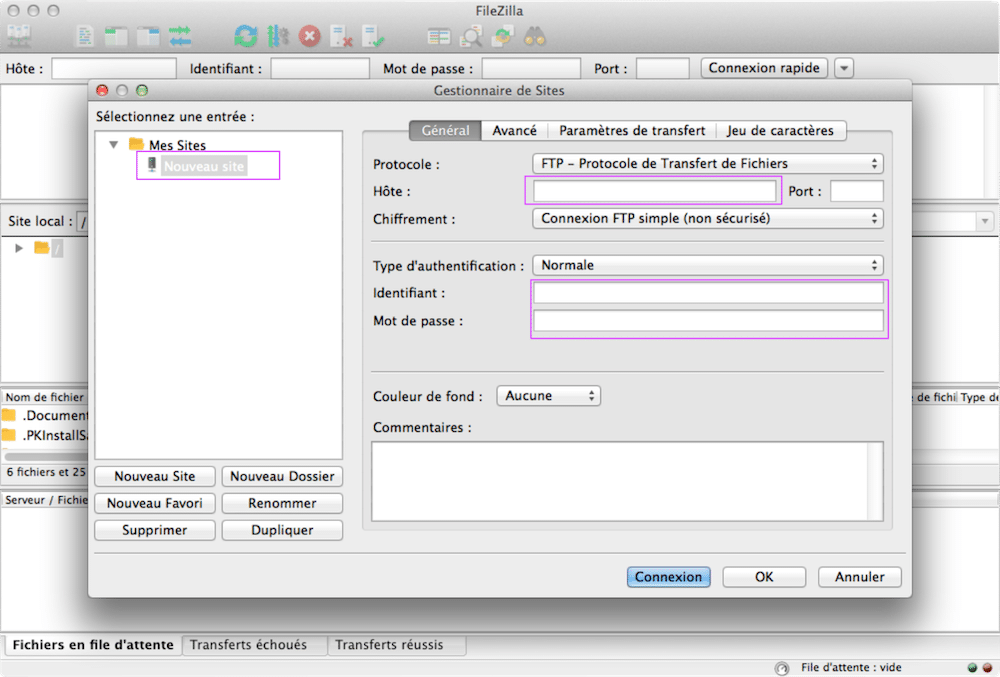The width and height of the screenshot is (1000, 677).
Task: Click the Connexion rapide button
Action: click(764, 68)
